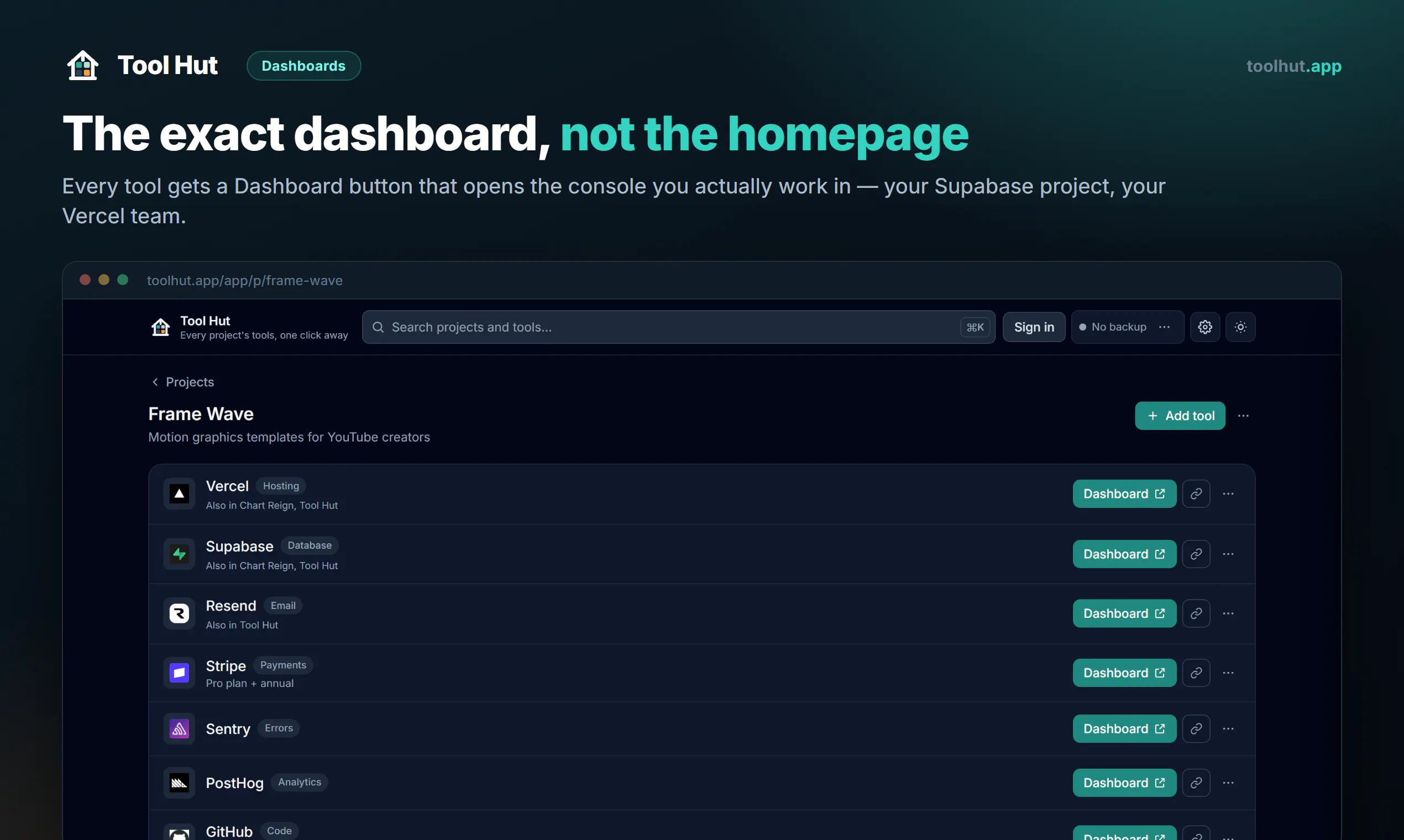Copy link icon in Vercel row

point(1196,494)
